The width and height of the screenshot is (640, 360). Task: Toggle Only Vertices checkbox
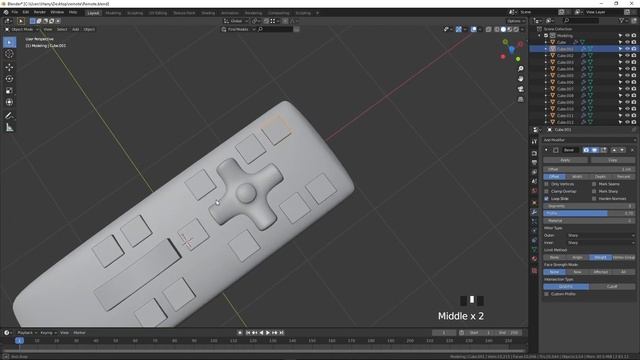click(547, 184)
